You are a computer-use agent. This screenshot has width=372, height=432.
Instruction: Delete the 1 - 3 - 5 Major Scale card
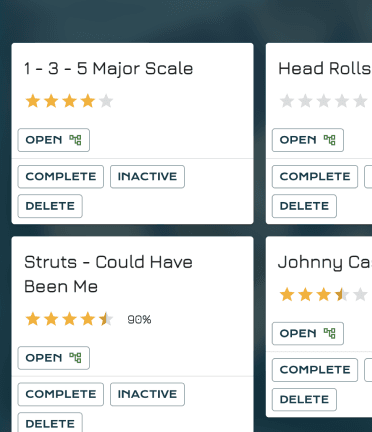point(50,206)
